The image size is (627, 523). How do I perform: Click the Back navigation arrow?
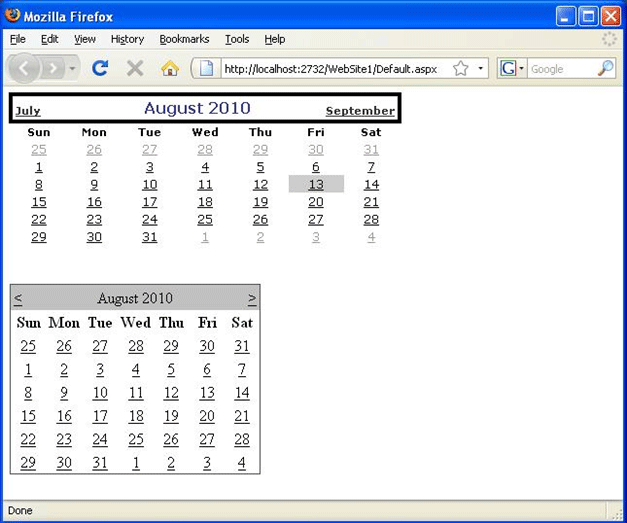click(x=24, y=68)
